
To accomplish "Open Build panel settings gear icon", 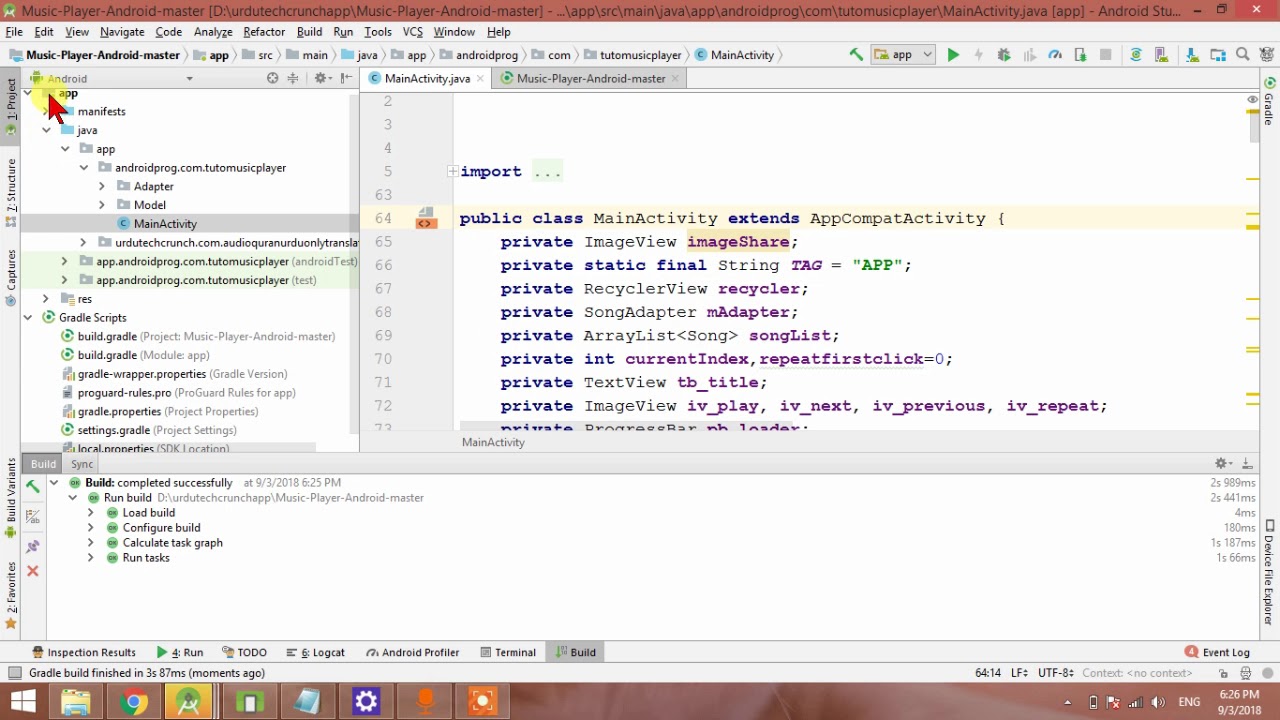I will 1222,463.
